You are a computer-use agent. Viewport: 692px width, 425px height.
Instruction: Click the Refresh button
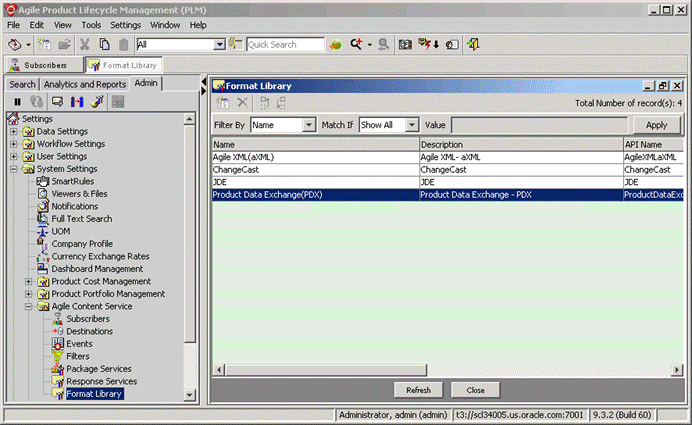click(x=418, y=390)
